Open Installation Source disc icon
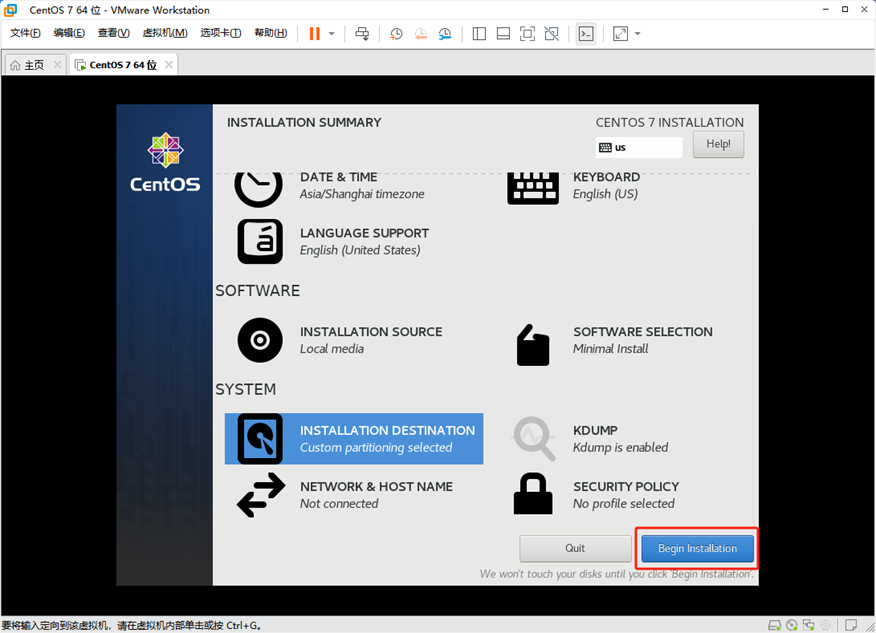The width and height of the screenshot is (876, 633). (x=260, y=340)
